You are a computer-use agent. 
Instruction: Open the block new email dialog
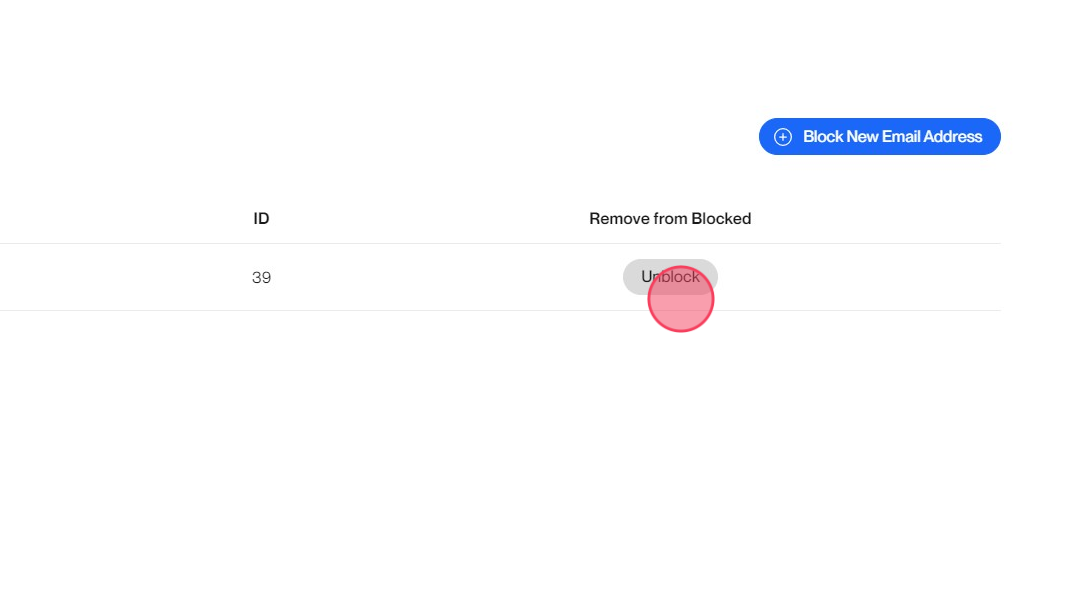click(x=879, y=137)
